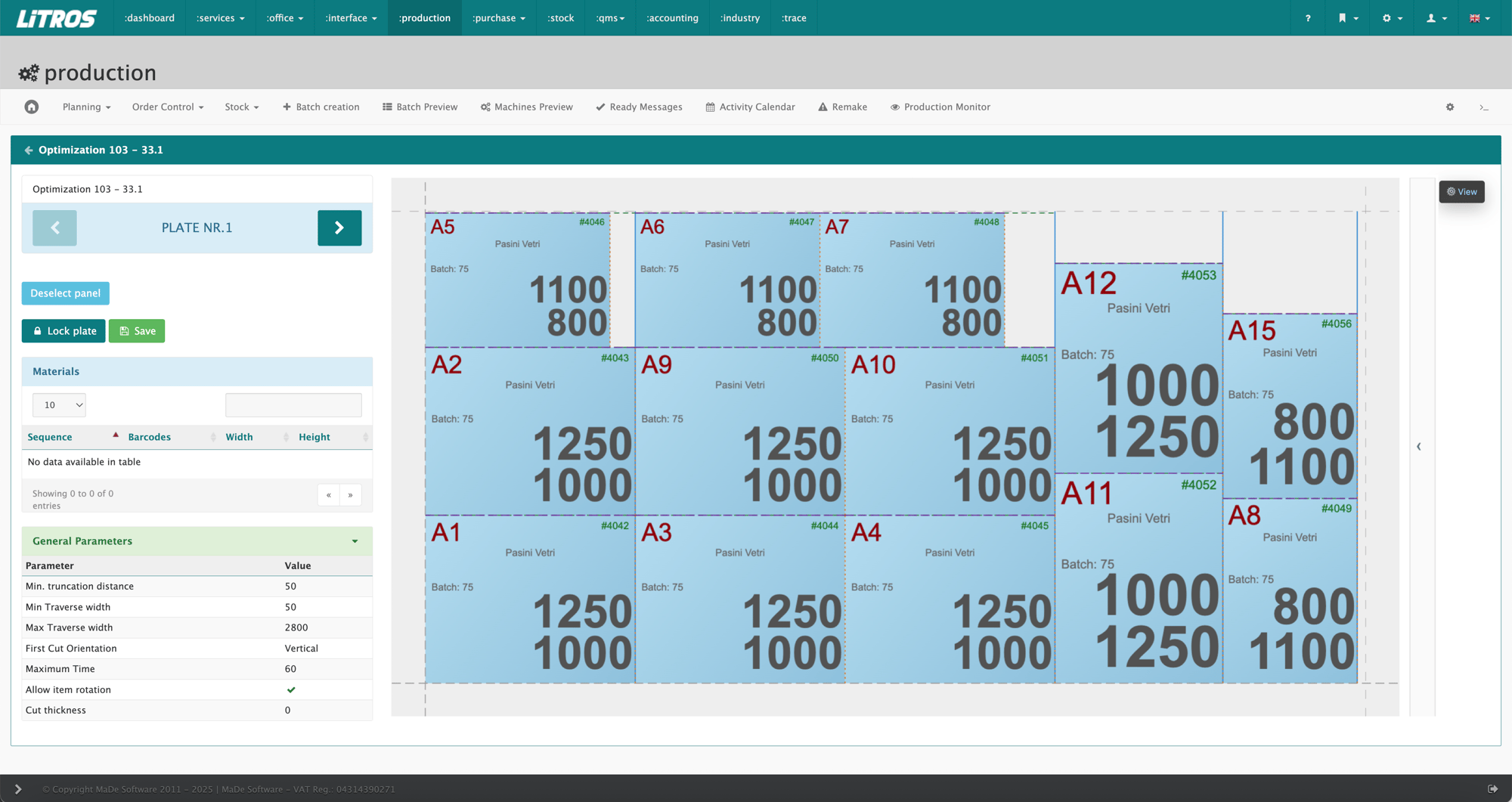Image resolution: width=1512 pixels, height=802 pixels.
Task: Open the :stock main menu item
Action: click(x=560, y=18)
